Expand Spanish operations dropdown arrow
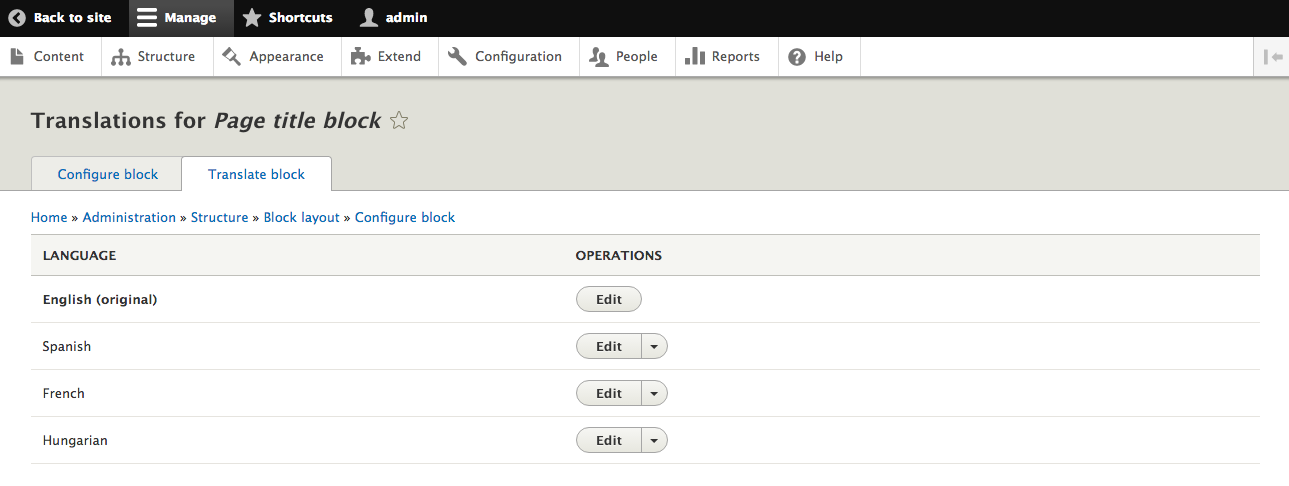This screenshot has height=486, width=1289. pos(654,346)
